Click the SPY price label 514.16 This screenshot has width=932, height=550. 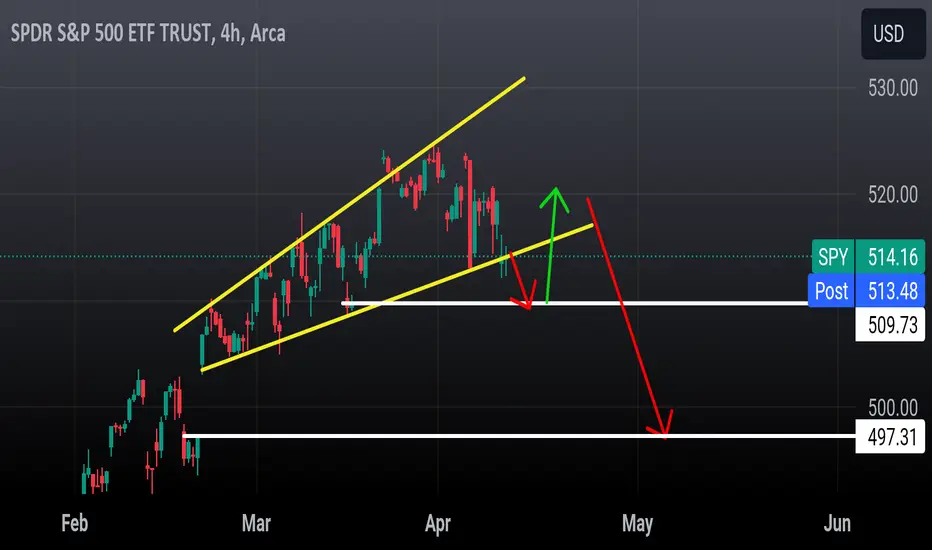coord(868,257)
